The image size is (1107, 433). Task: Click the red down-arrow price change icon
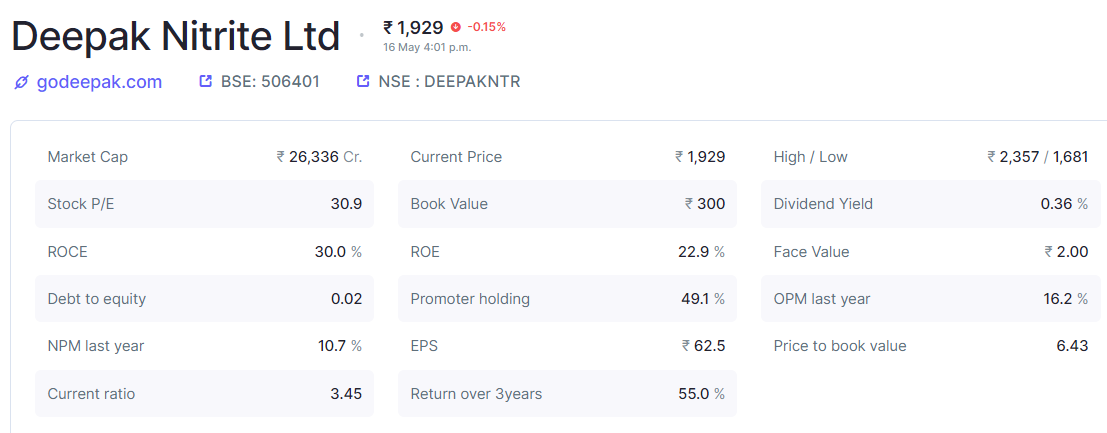(x=456, y=27)
